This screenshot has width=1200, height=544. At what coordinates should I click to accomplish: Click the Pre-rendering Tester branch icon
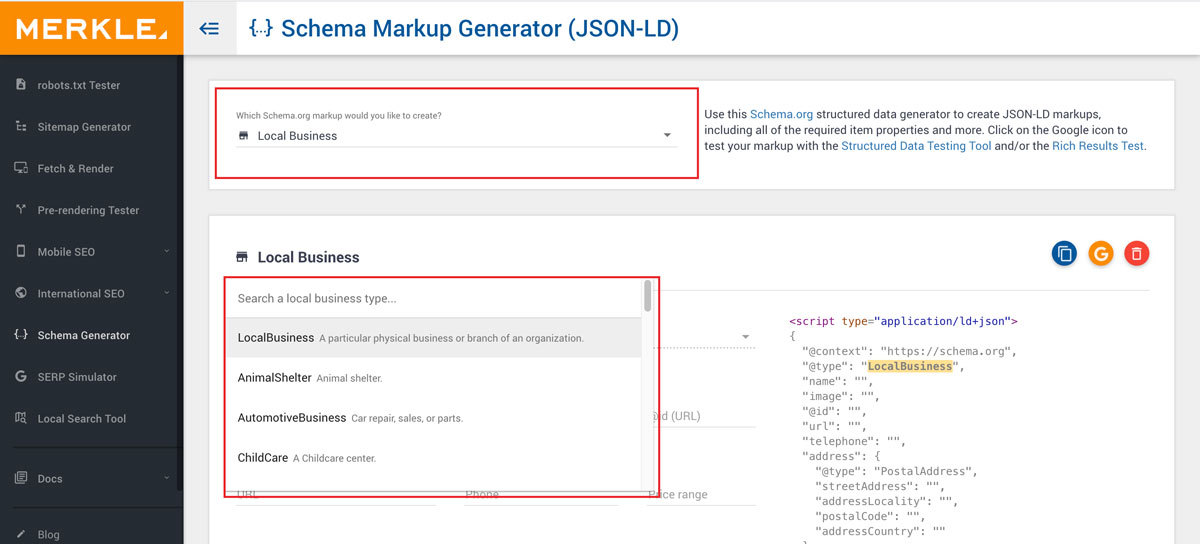20,210
